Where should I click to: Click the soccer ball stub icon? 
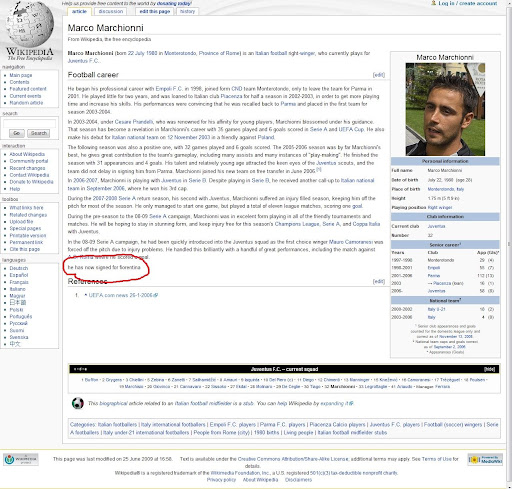pyautogui.click(x=78, y=403)
